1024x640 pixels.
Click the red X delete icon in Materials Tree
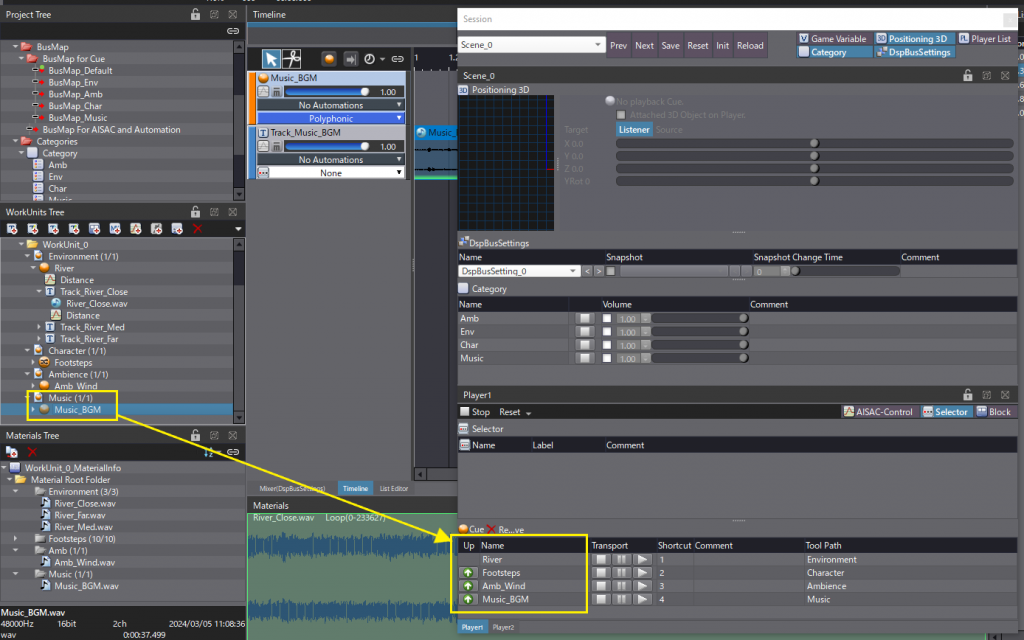click(x=33, y=452)
